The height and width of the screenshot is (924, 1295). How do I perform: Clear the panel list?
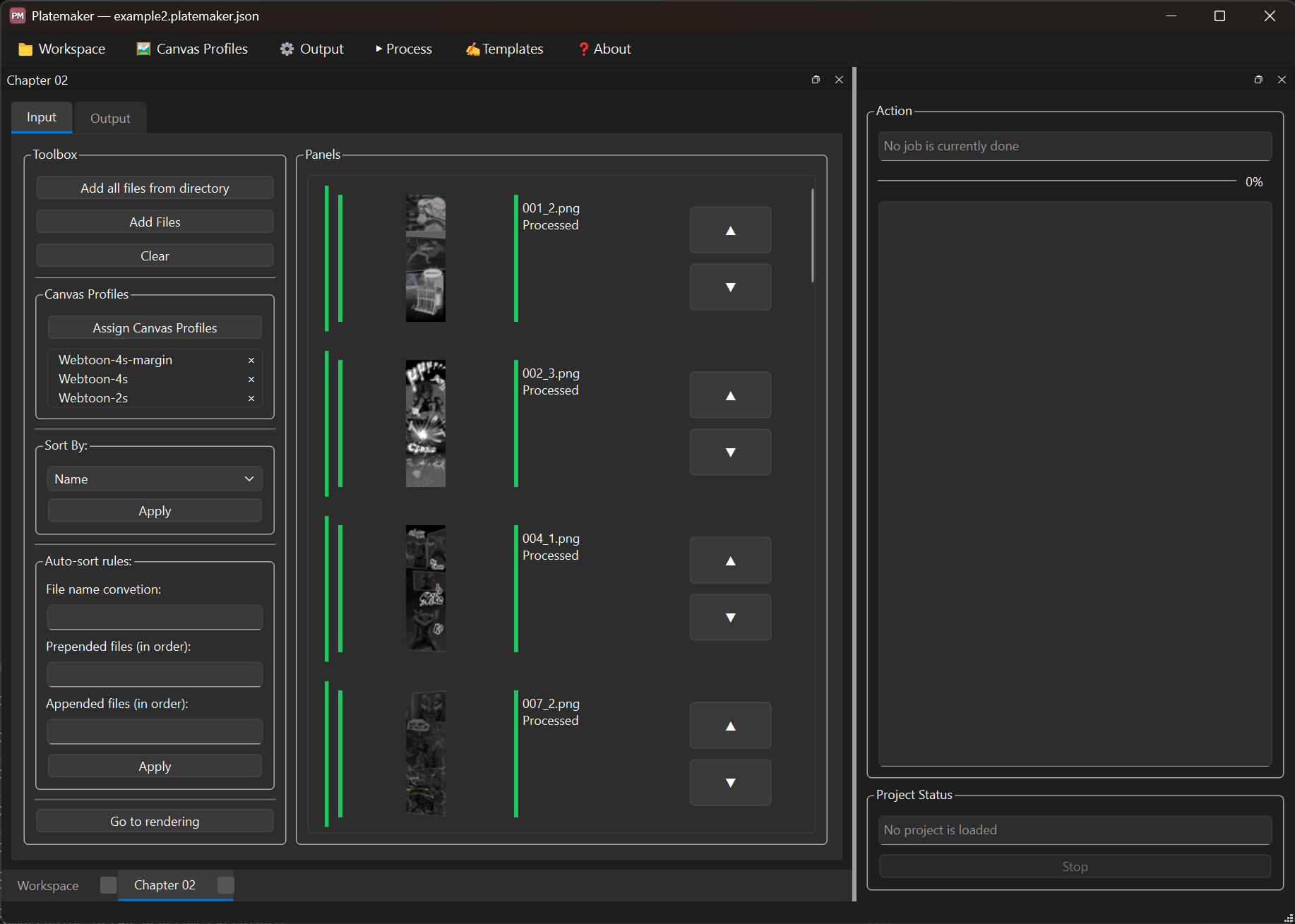pos(155,256)
